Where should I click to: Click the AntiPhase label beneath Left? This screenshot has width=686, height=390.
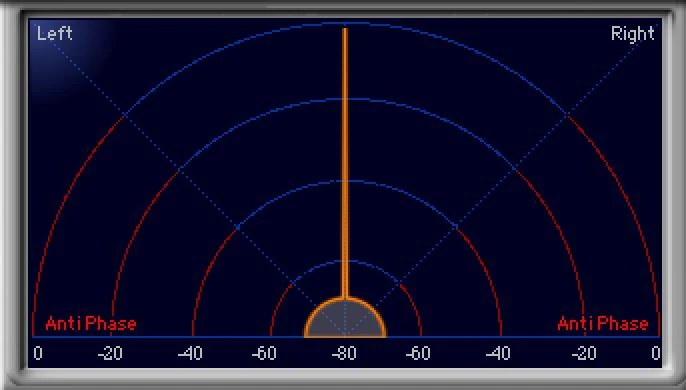pos(91,324)
